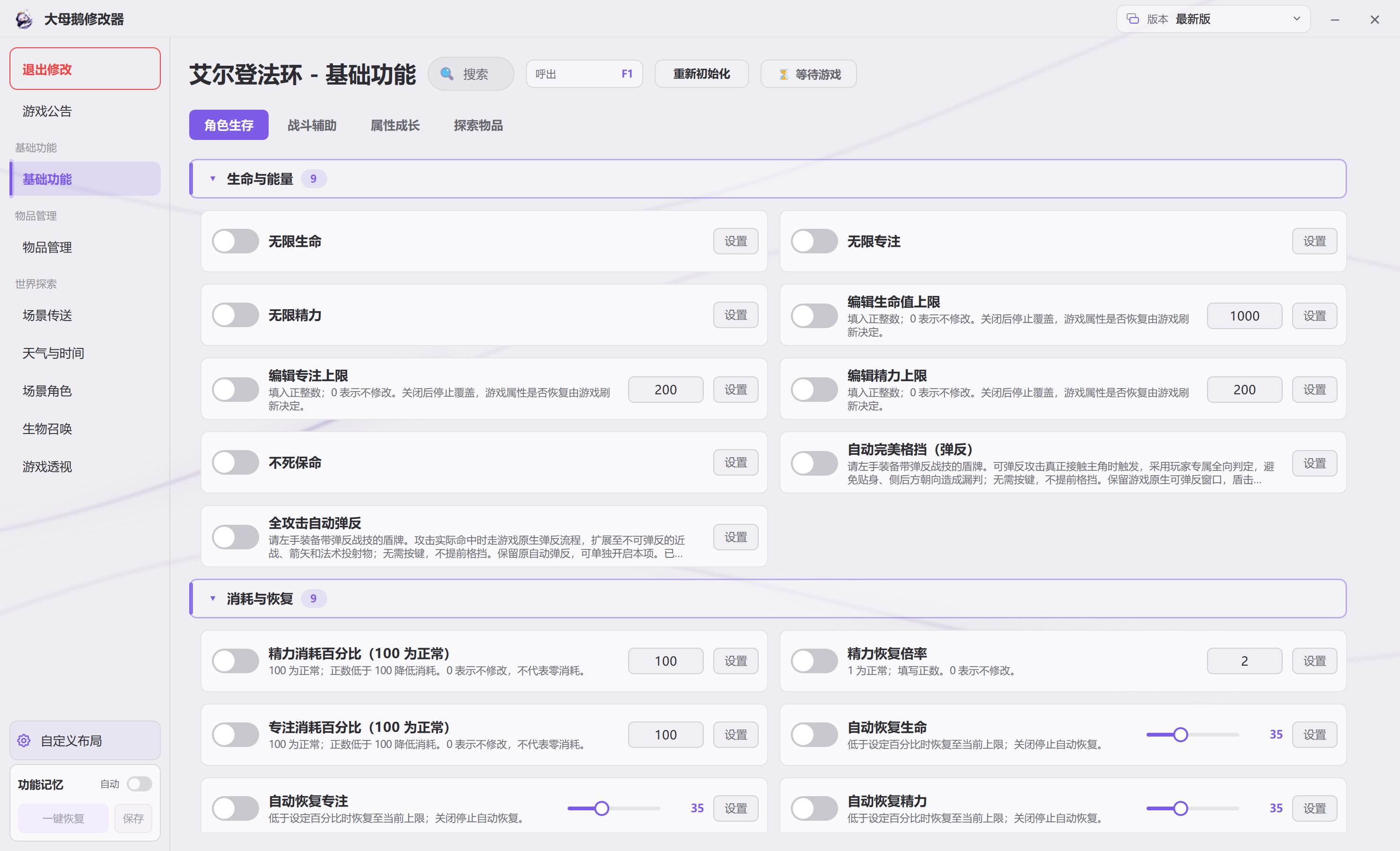Screen dimensions: 1400x851
Task: Select the 探索物品 tab
Action: pyautogui.click(x=478, y=125)
